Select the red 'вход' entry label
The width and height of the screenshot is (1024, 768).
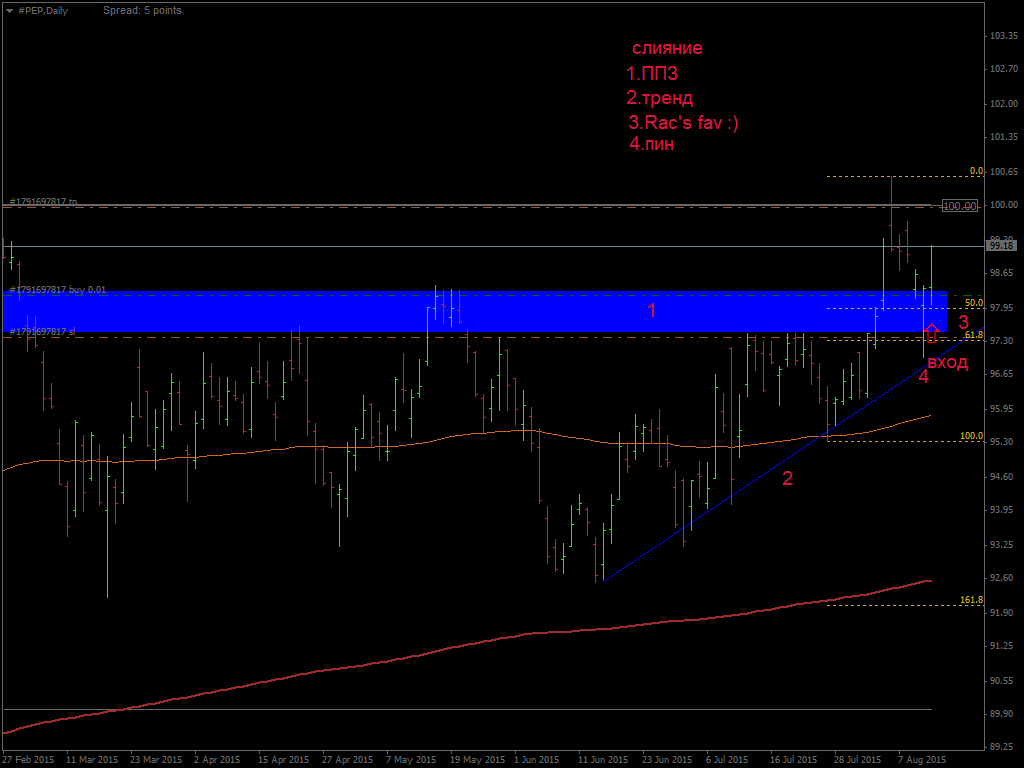coord(948,363)
